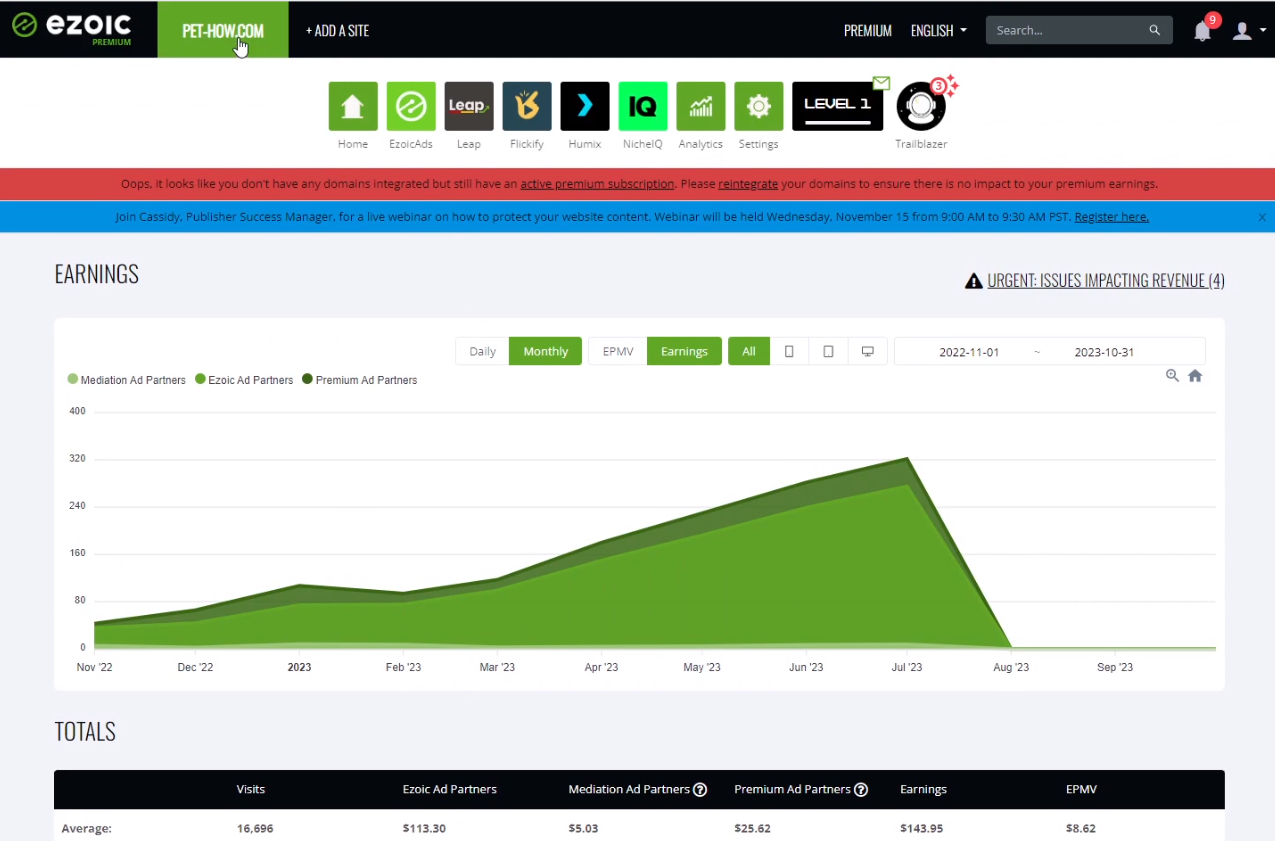
Task: Click the + Add a Site menu item
Action: tap(337, 31)
